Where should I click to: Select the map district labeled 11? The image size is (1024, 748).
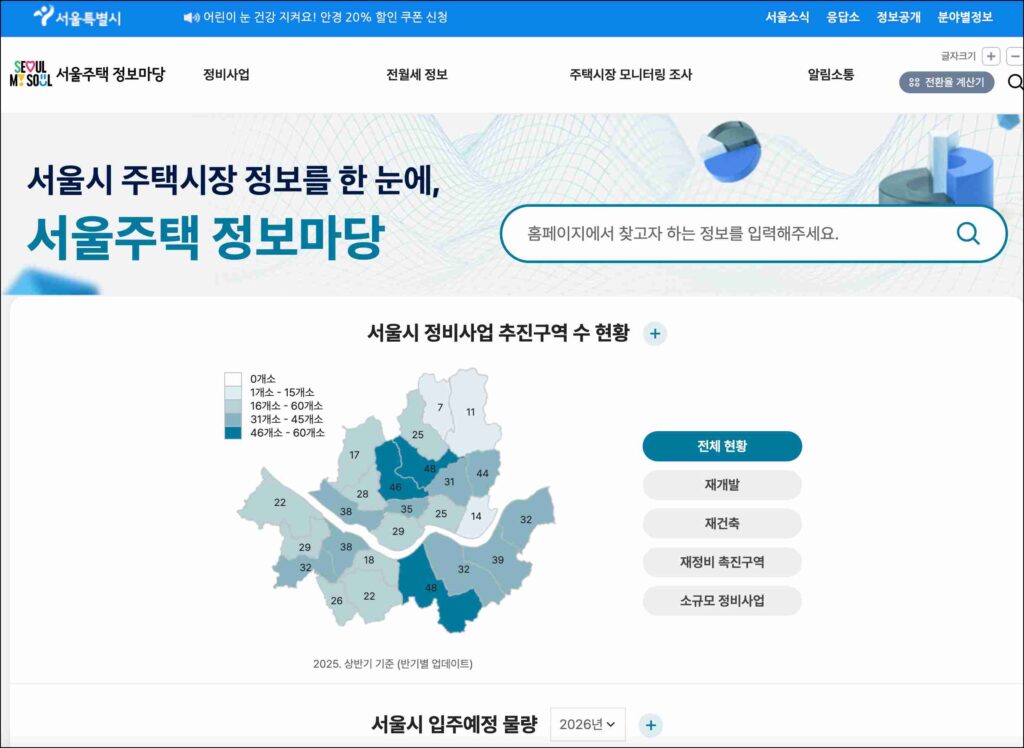470,412
